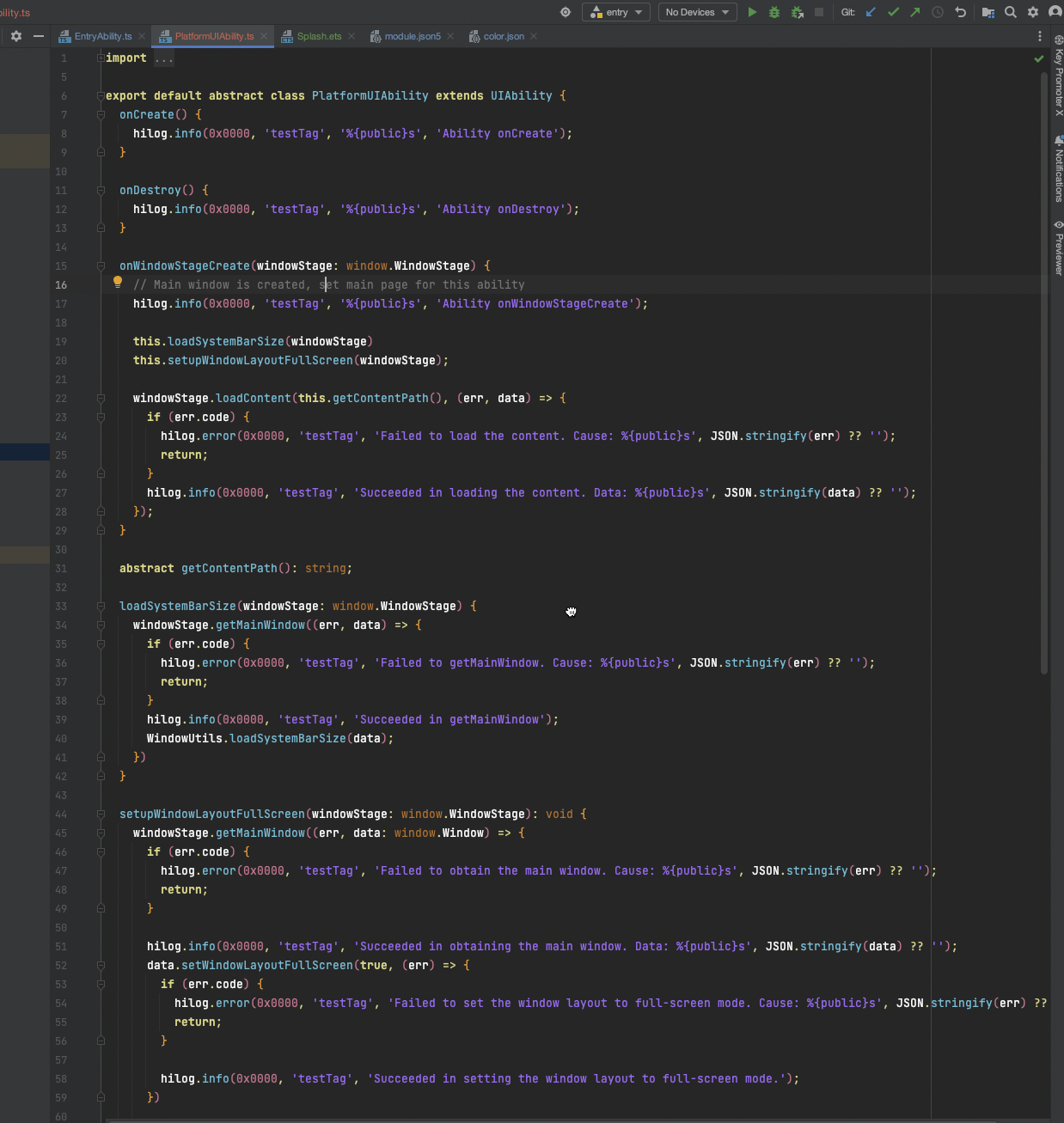Open the No Devices dropdown
1064x1123 pixels.
coord(697,12)
